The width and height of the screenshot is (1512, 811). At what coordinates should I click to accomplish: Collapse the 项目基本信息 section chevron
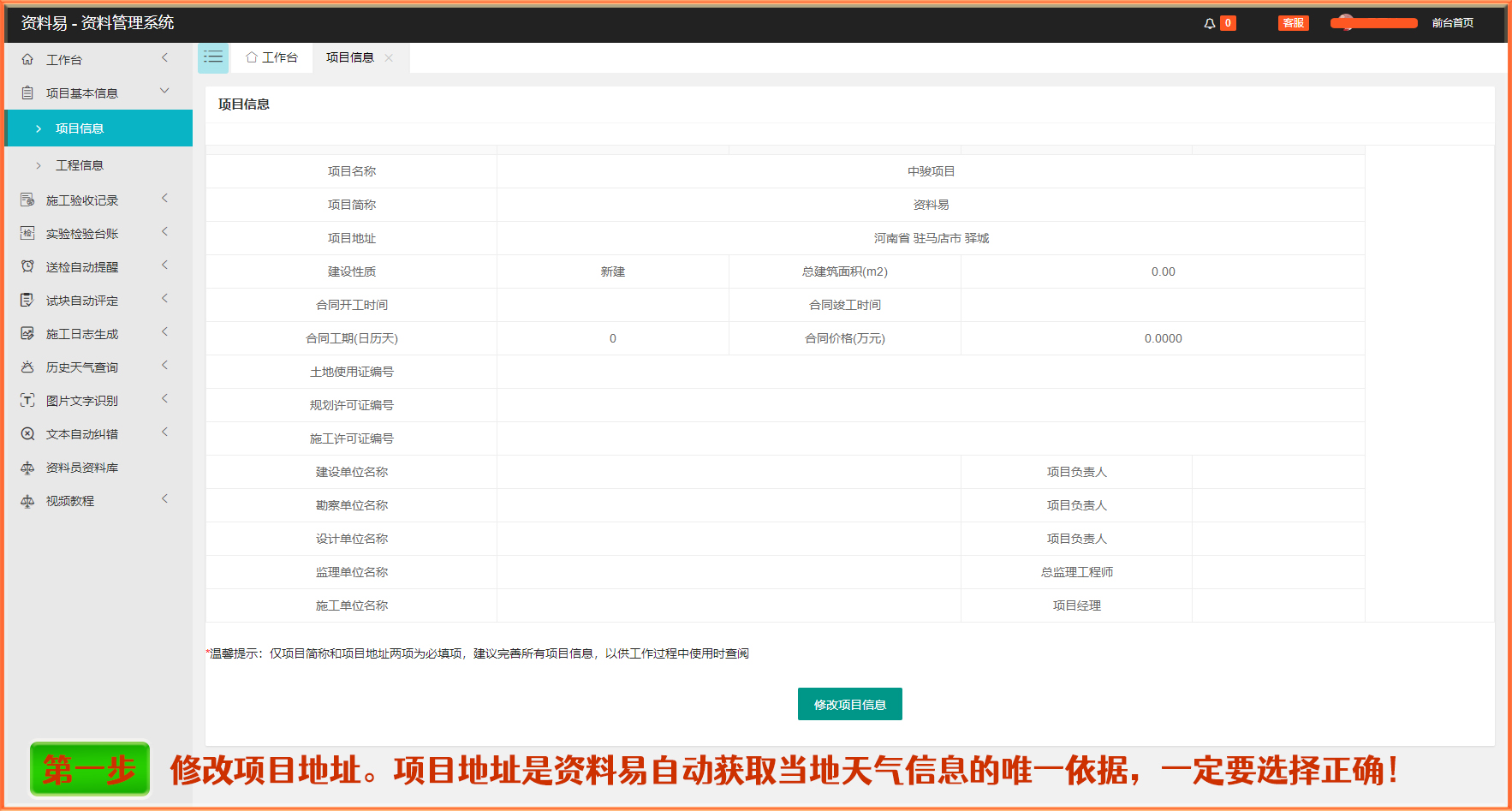(164, 91)
